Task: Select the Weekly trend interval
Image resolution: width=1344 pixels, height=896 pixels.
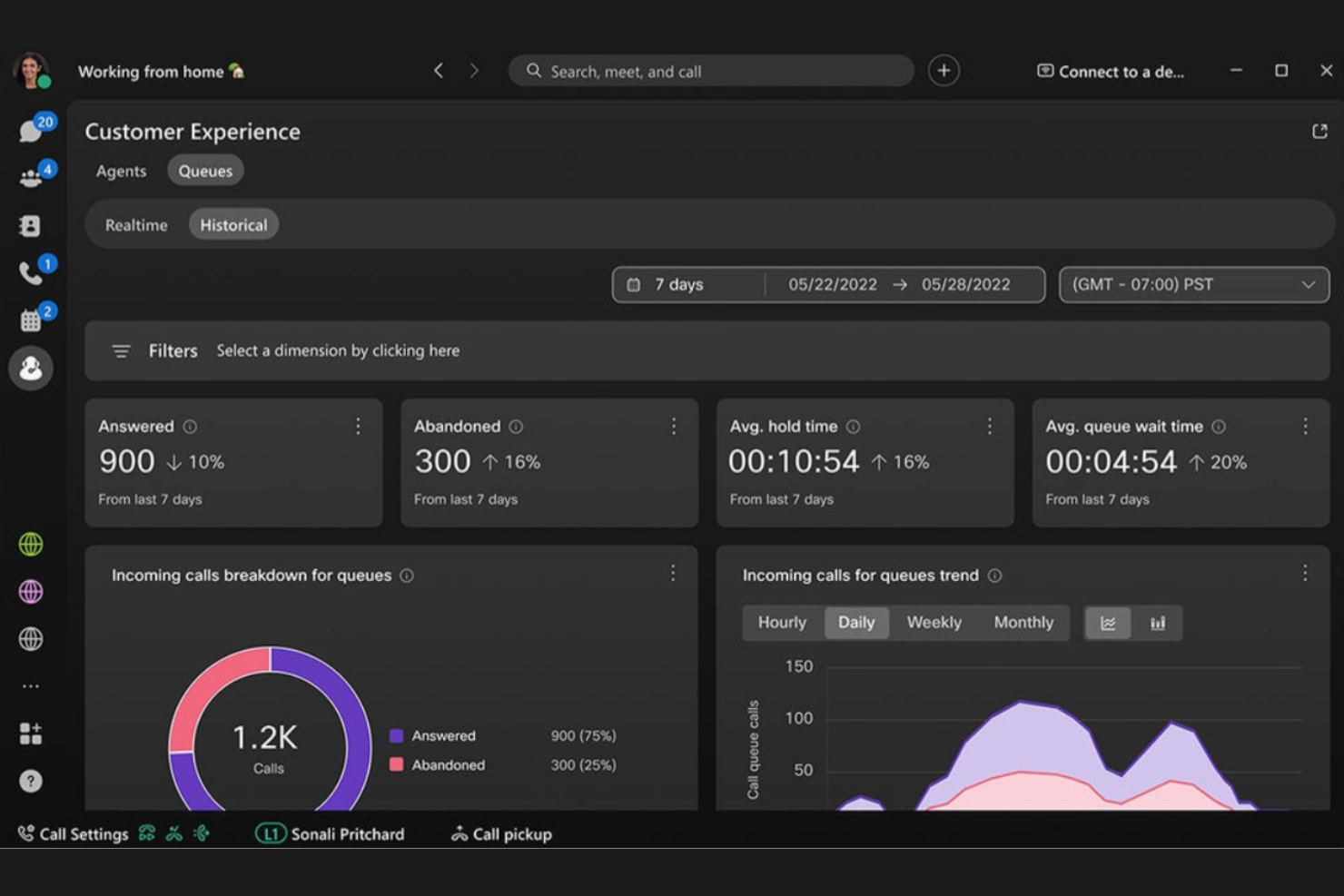Action: point(934,623)
